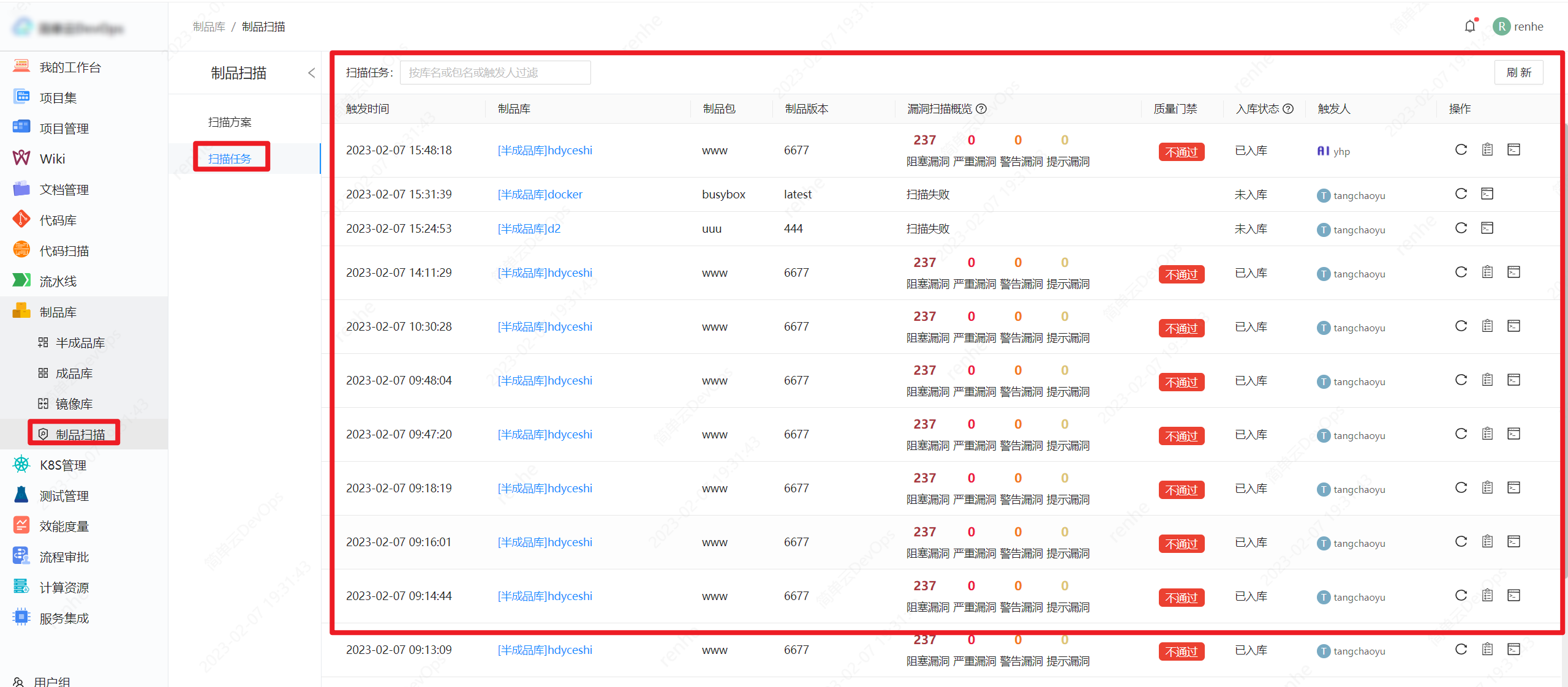Click the notification bell icon
The image size is (1568, 687).
pos(1469,26)
